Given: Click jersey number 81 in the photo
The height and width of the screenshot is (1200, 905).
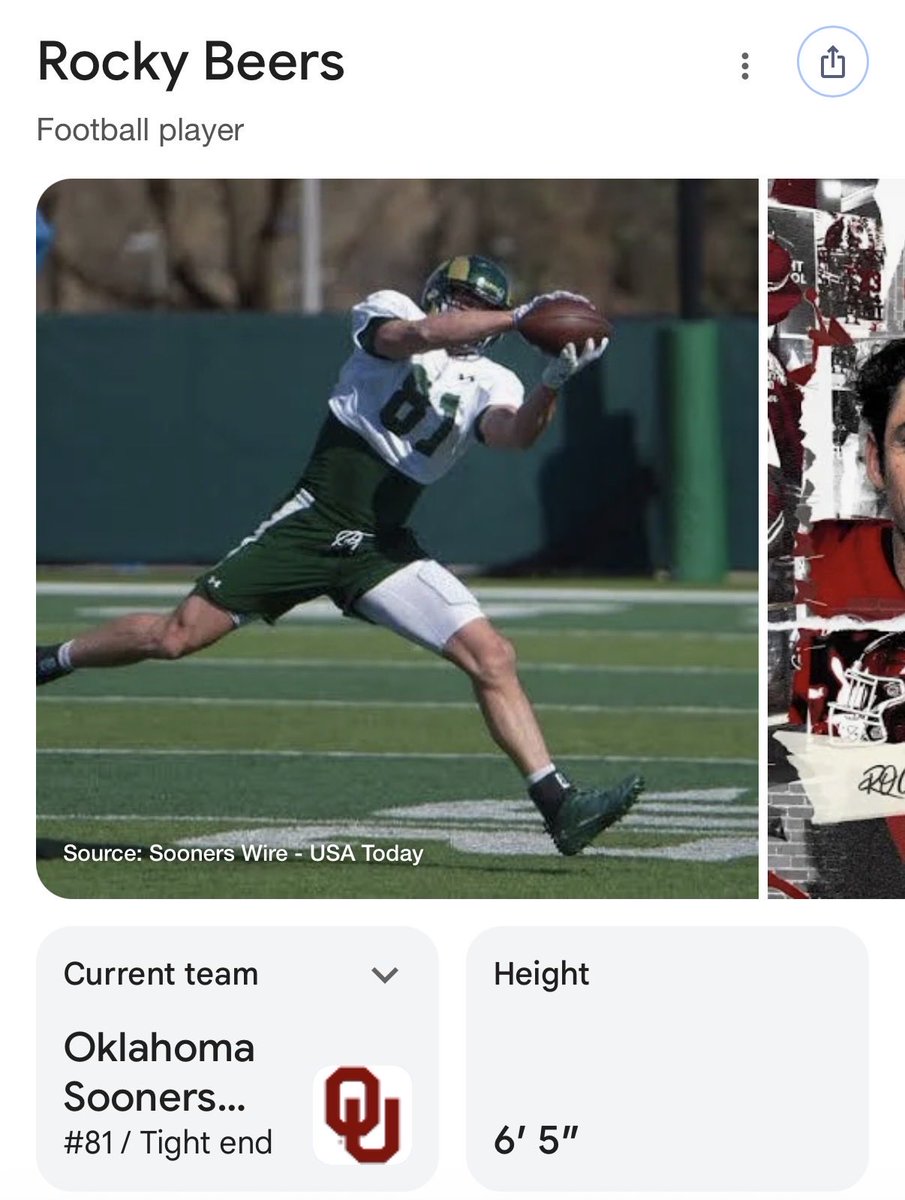Looking at the screenshot, I should pyautogui.click(x=420, y=406).
